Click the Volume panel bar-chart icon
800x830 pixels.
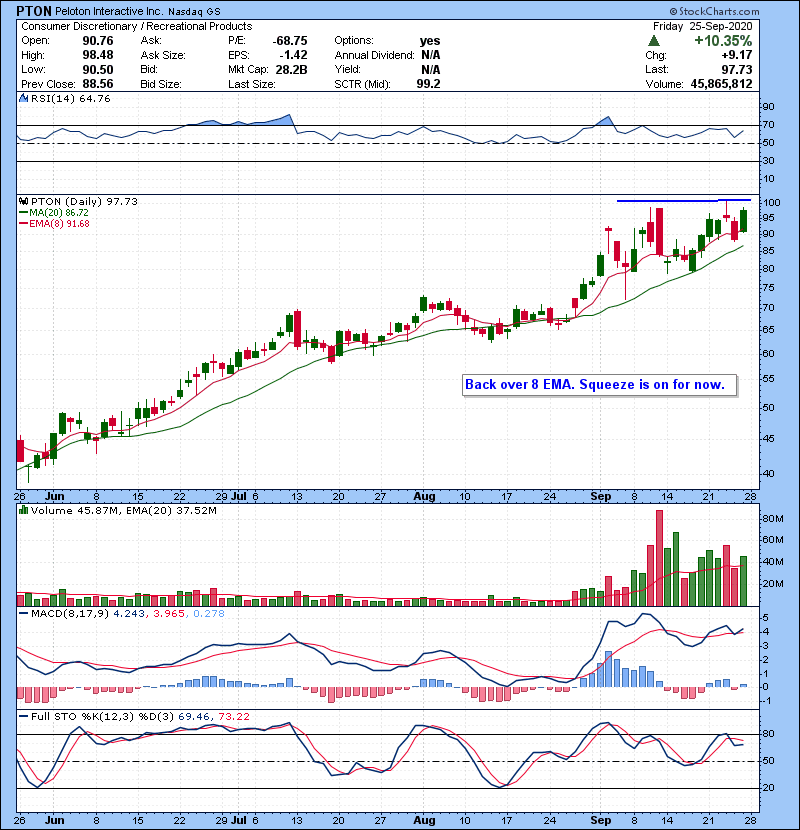(24, 510)
